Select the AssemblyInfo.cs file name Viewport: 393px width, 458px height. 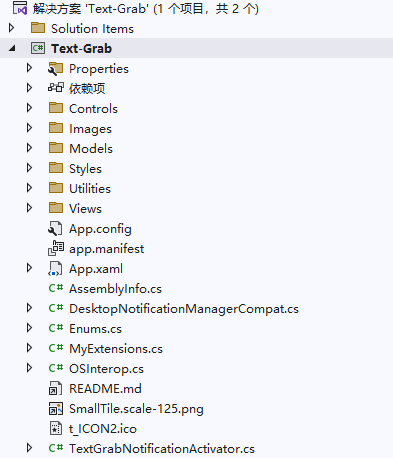tap(115, 289)
